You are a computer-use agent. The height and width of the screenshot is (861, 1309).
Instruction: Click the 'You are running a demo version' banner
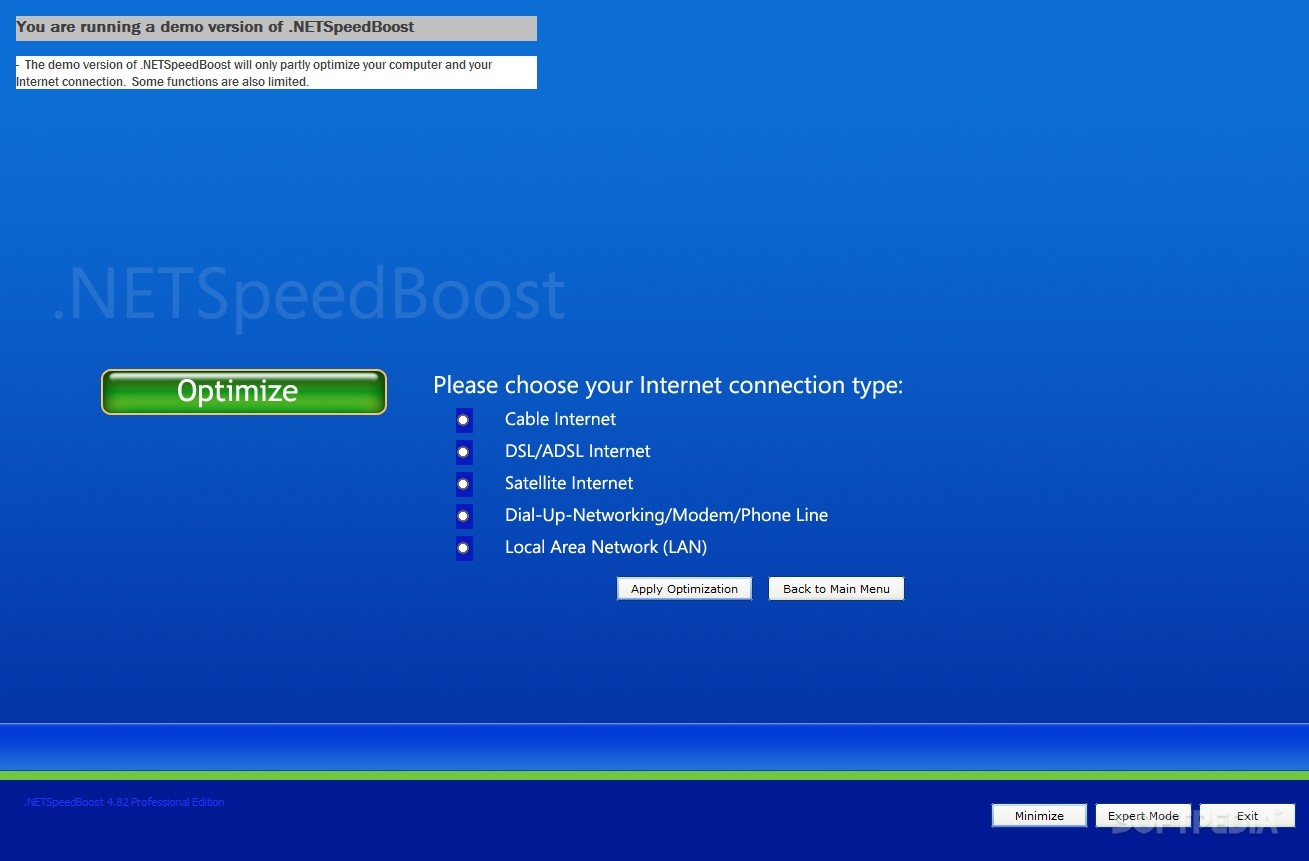(276, 28)
